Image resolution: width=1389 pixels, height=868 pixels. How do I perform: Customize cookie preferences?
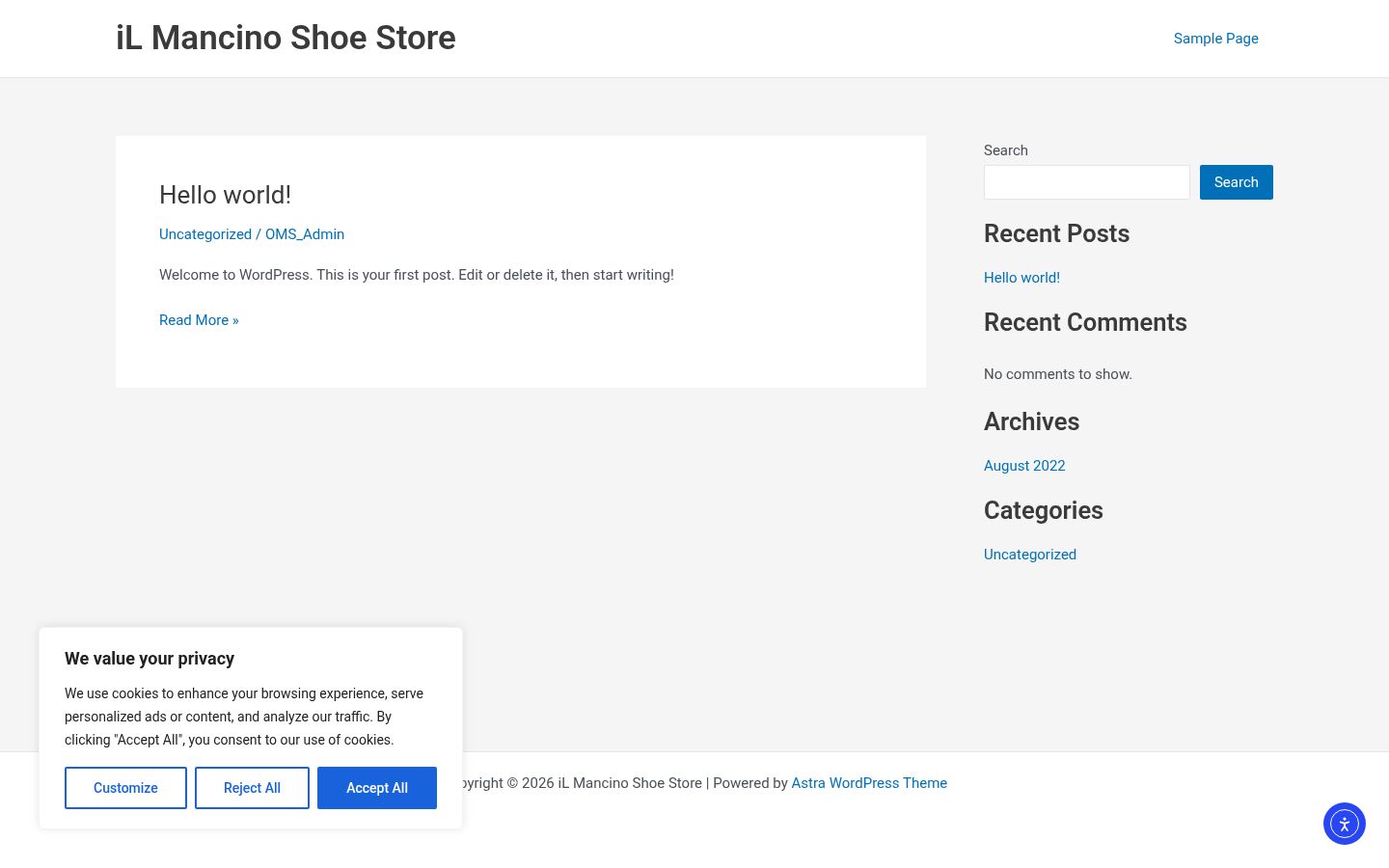125,788
